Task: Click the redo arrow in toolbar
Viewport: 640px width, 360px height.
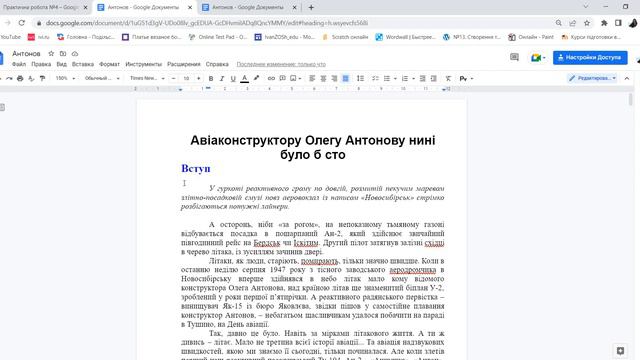Action: [x=9, y=78]
